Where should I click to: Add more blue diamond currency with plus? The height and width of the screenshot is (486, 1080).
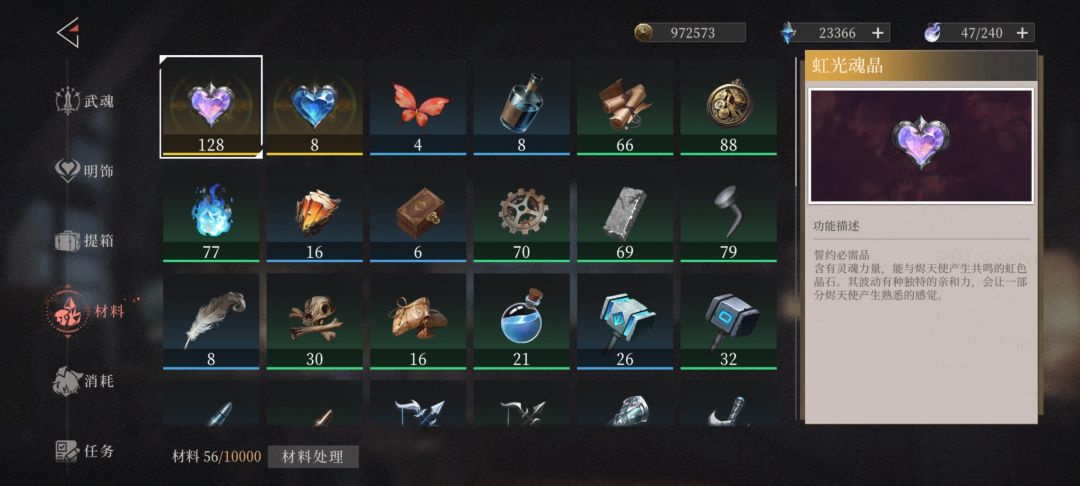[878, 32]
